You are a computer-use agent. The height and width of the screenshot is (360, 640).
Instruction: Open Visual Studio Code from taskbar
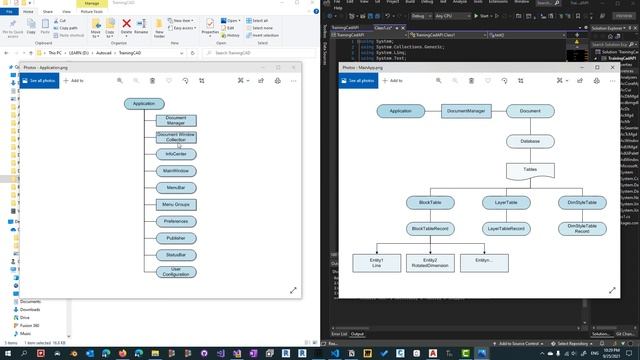click(x=335, y=353)
